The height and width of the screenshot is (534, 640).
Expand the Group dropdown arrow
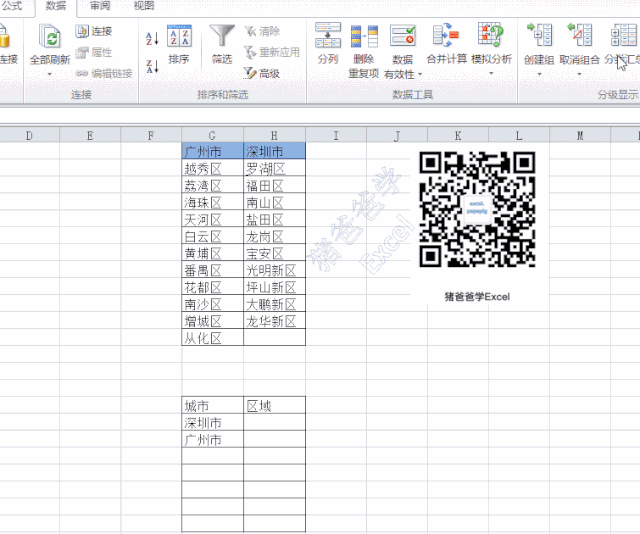coord(539,74)
